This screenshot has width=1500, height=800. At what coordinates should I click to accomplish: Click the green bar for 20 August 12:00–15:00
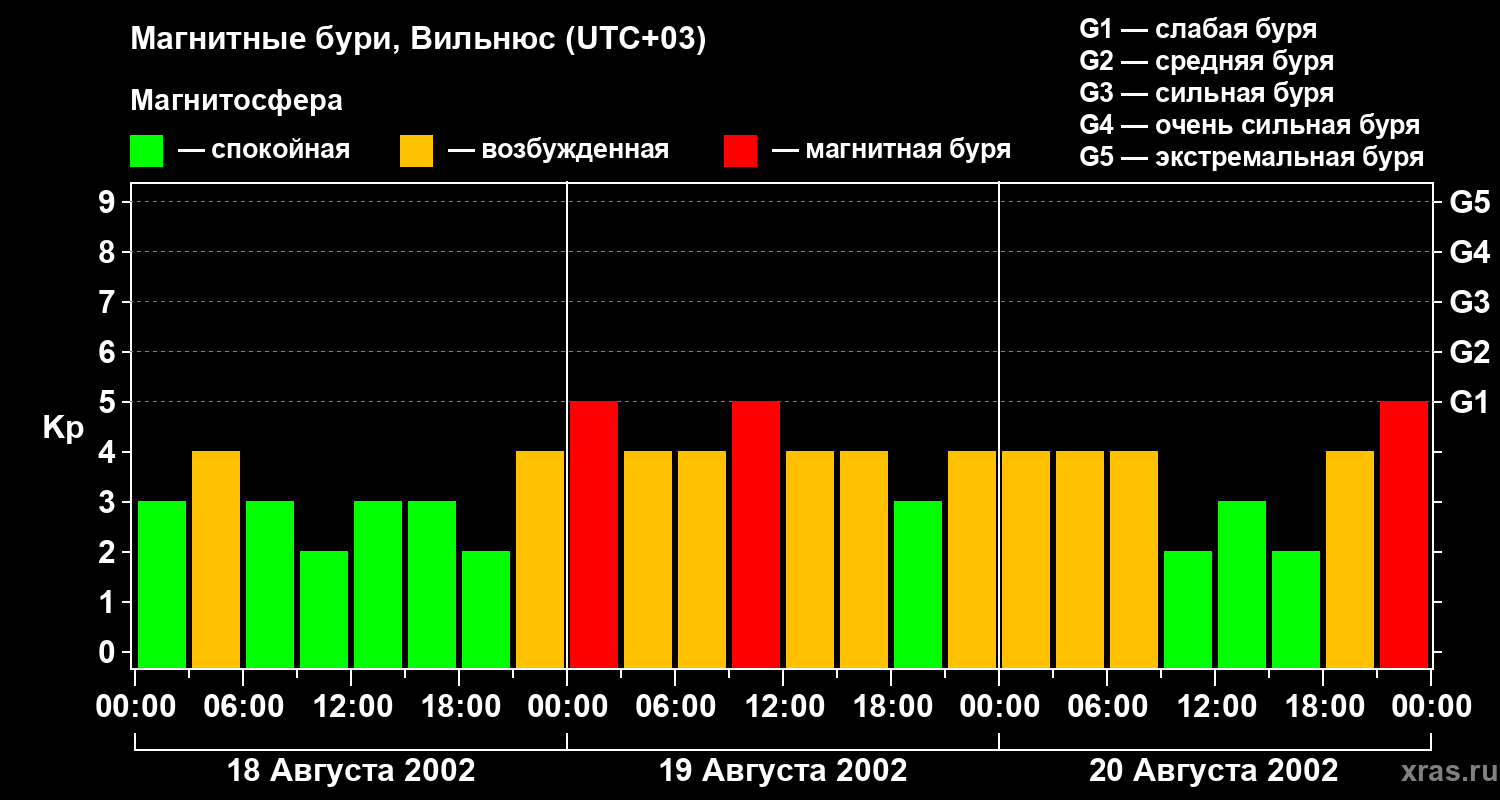click(x=1242, y=584)
